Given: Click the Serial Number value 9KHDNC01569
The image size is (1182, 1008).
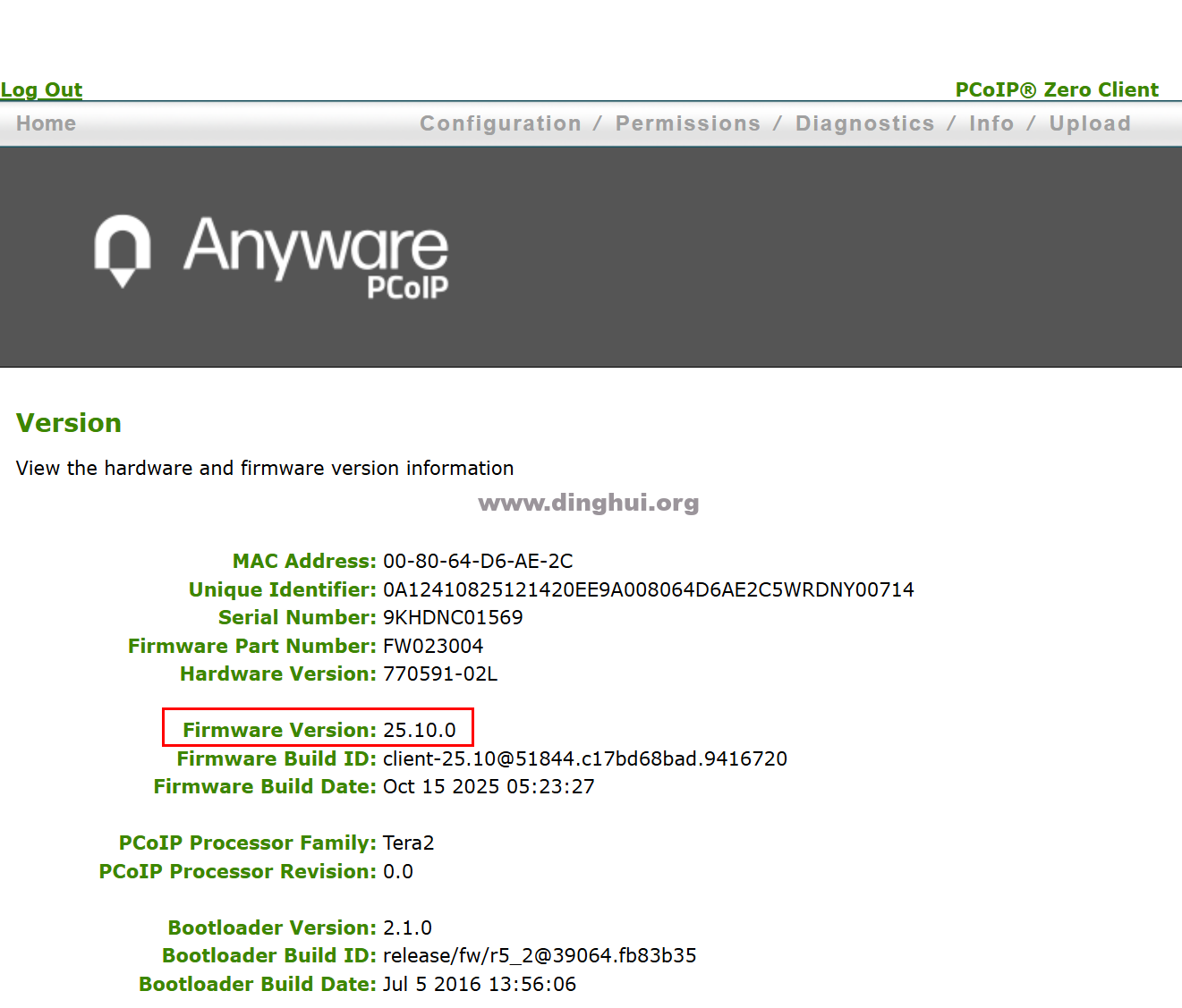Looking at the screenshot, I should (453, 618).
